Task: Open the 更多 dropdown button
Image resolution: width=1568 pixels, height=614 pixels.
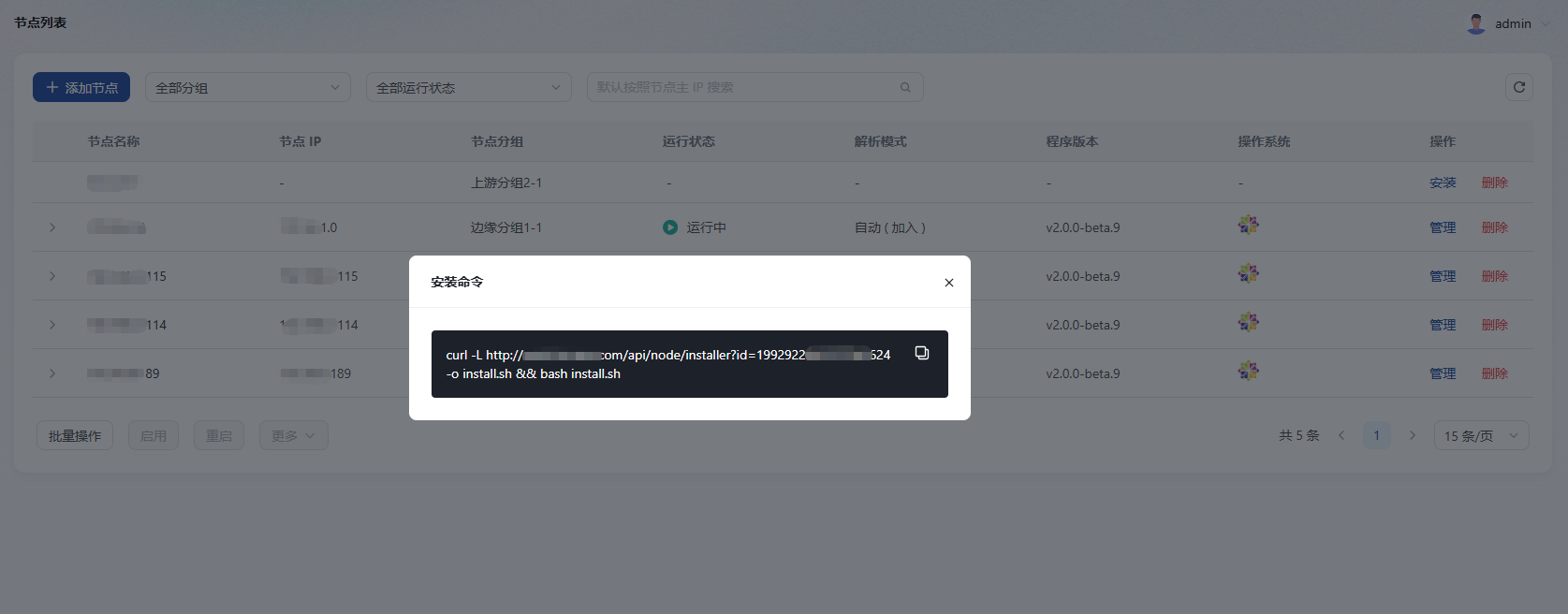Action: pyautogui.click(x=294, y=435)
